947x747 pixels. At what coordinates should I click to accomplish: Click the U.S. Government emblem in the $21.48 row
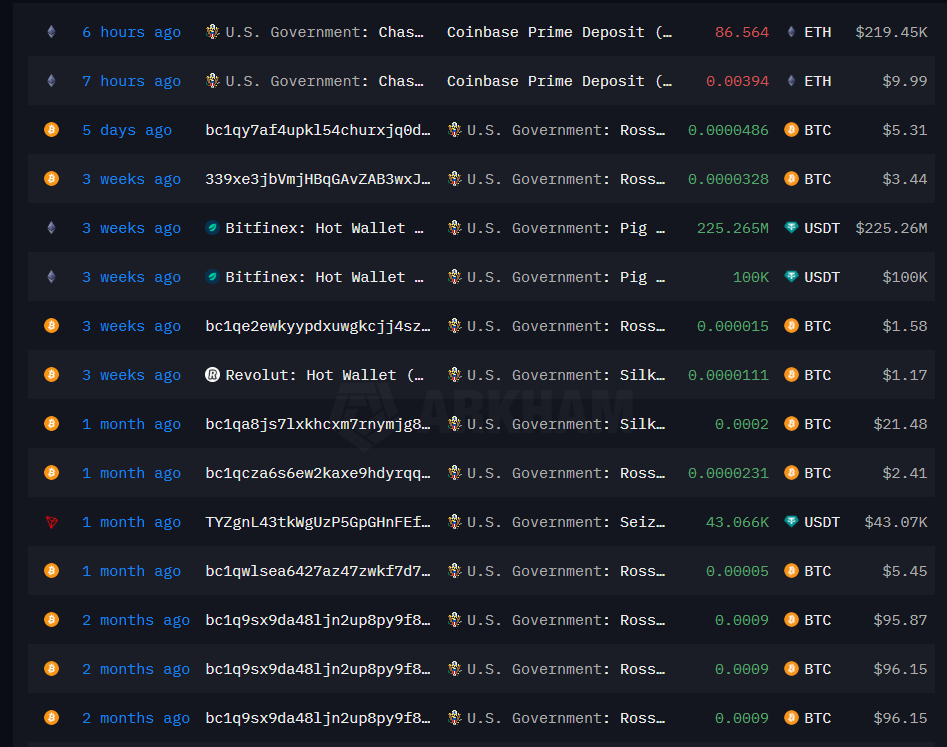point(454,423)
